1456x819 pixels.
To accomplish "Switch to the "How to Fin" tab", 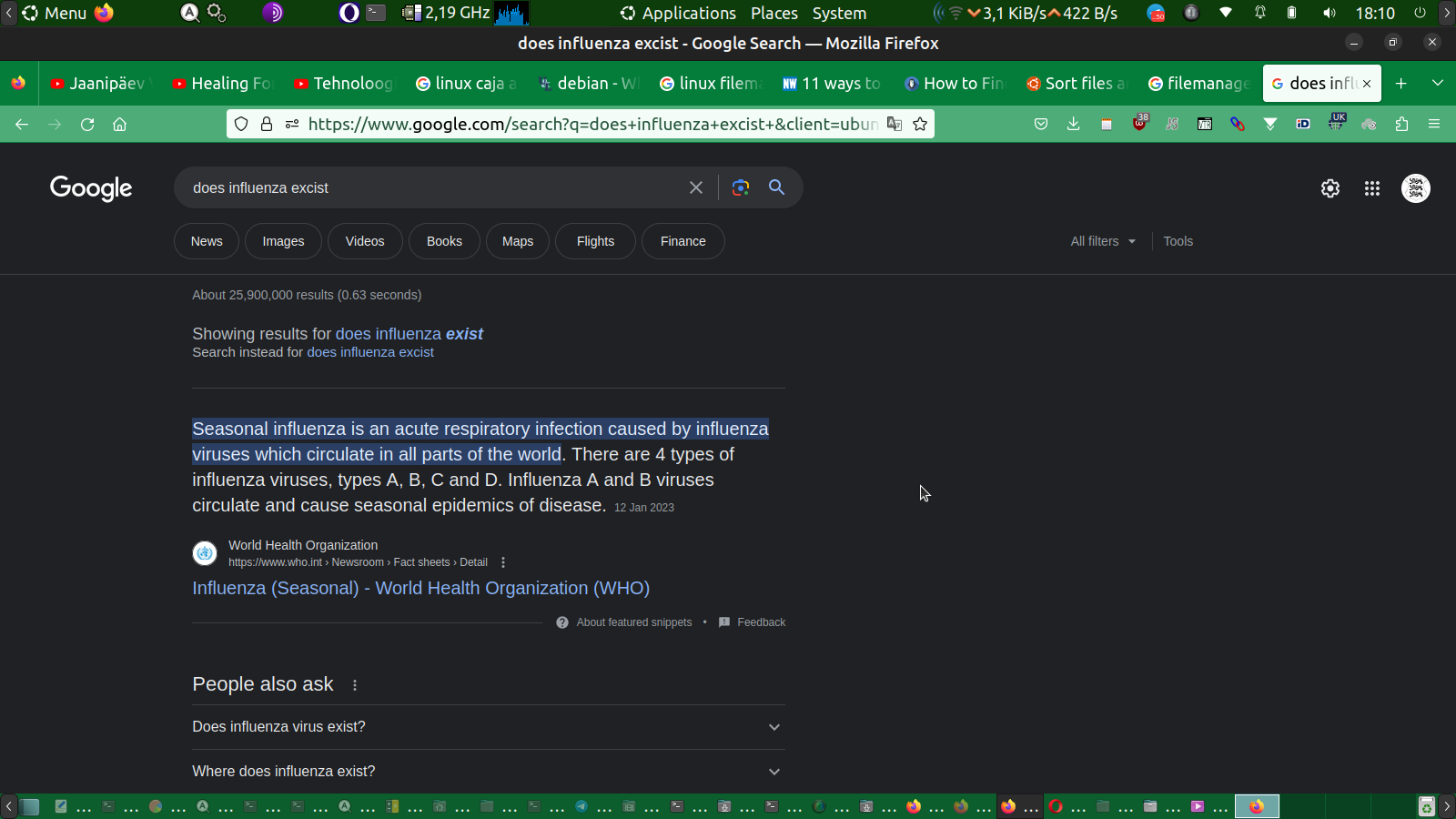I will coord(954,83).
